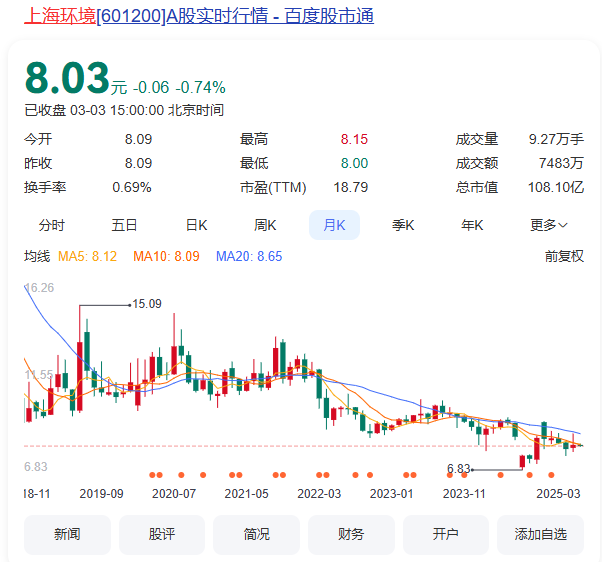Expand the 更多 dropdown
This screenshot has width=602, height=562.
pyautogui.click(x=549, y=225)
